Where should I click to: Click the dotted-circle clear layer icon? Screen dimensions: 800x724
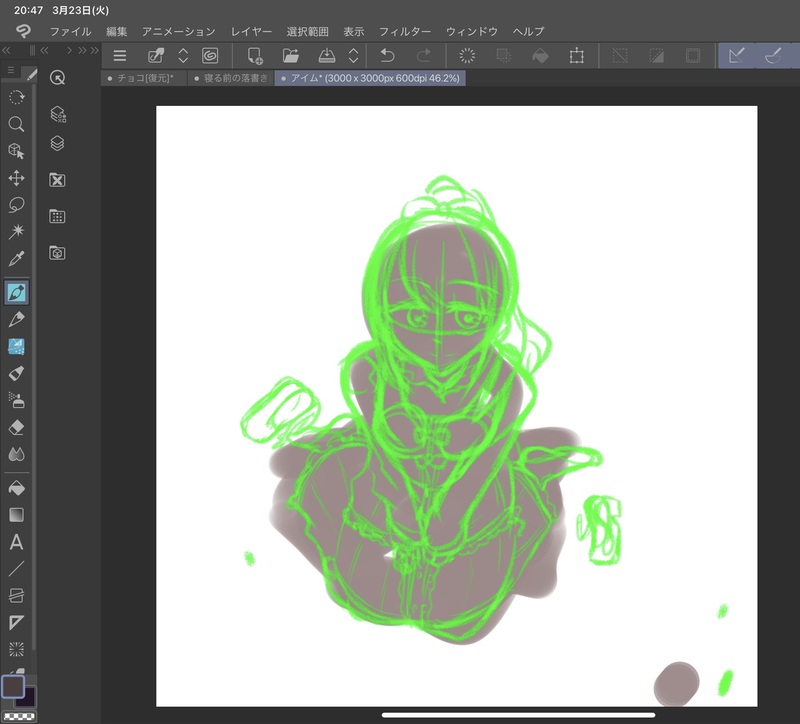[467, 56]
